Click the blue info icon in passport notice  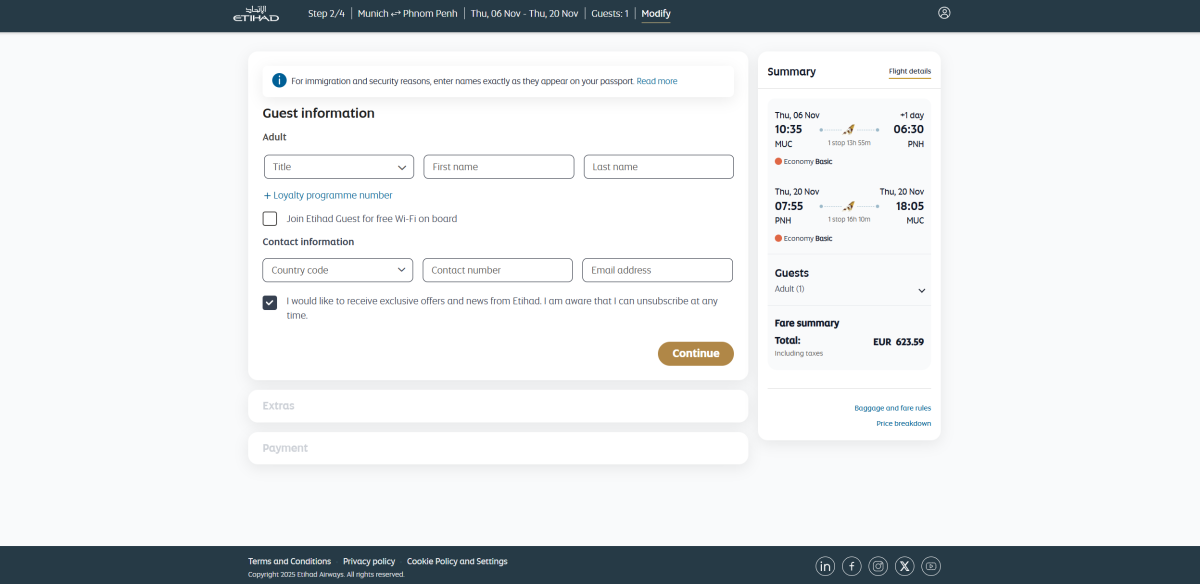279,81
